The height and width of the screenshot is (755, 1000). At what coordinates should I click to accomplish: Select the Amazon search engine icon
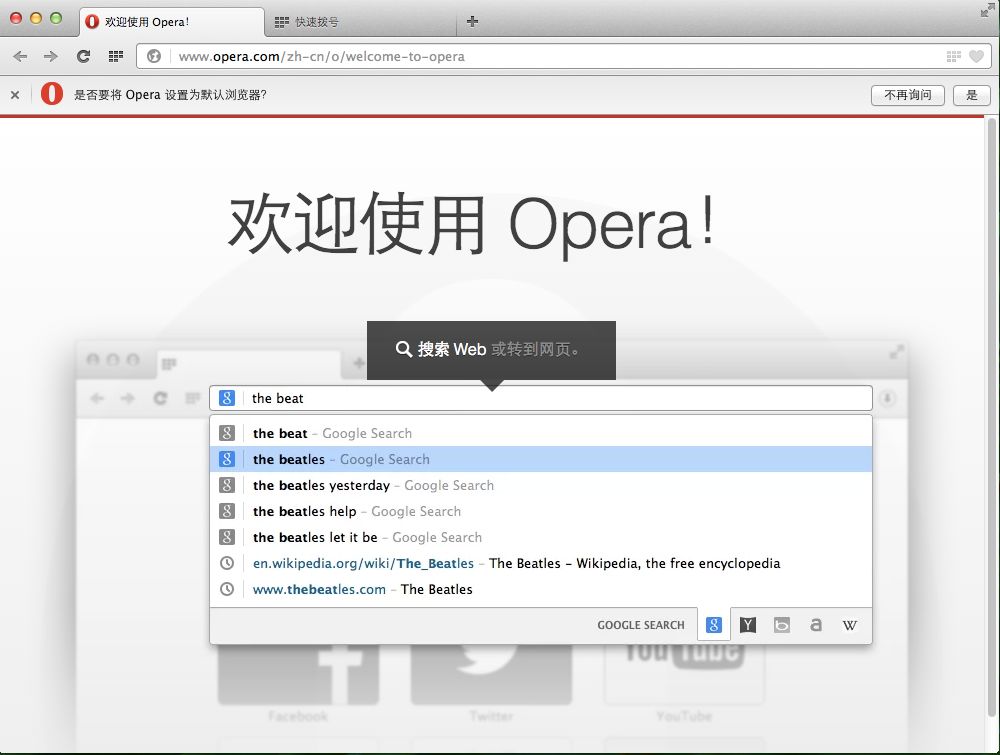click(816, 625)
